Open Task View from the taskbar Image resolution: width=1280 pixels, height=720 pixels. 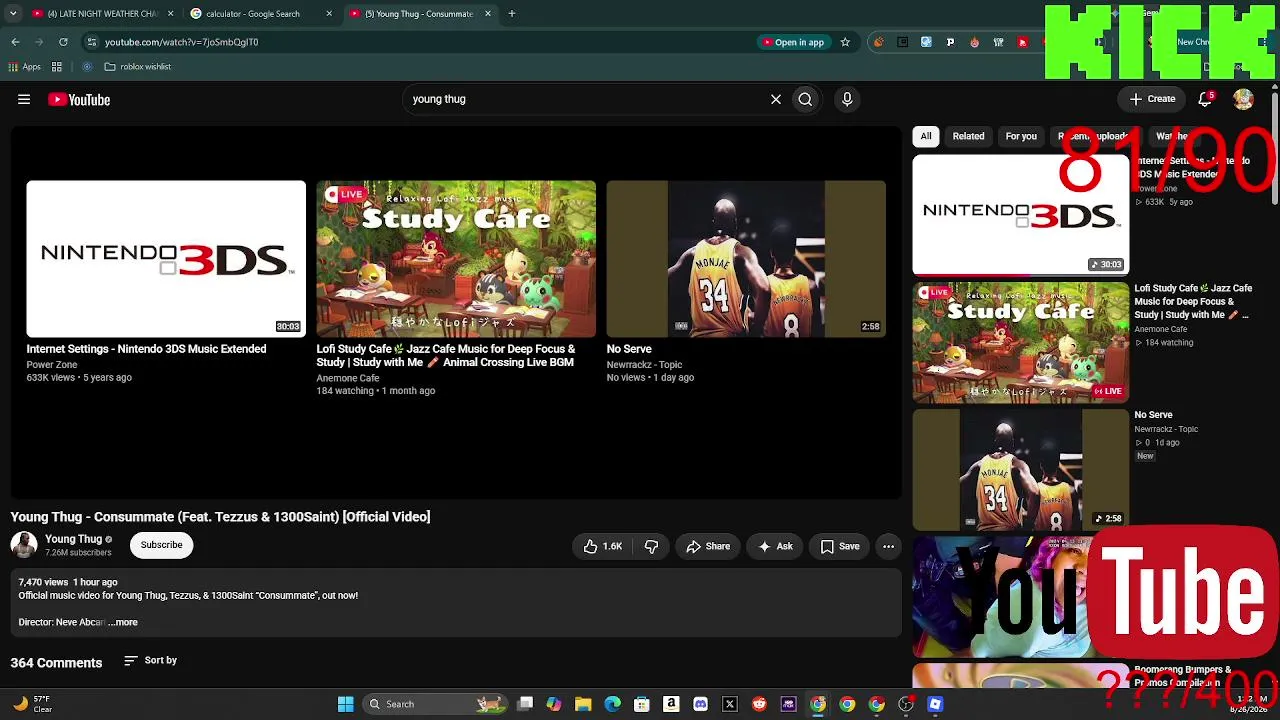tap(525, 704)
